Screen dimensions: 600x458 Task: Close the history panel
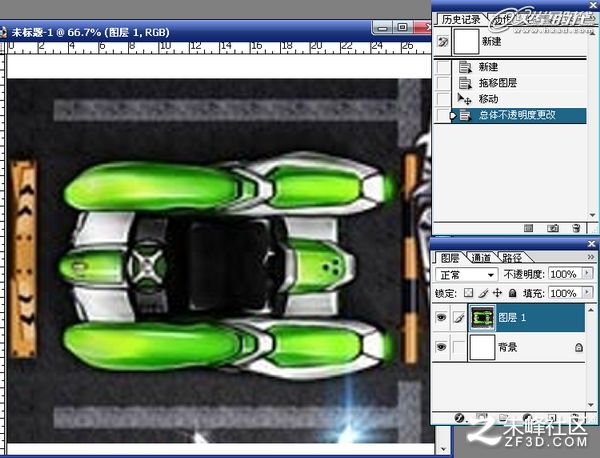click(593, 5)
